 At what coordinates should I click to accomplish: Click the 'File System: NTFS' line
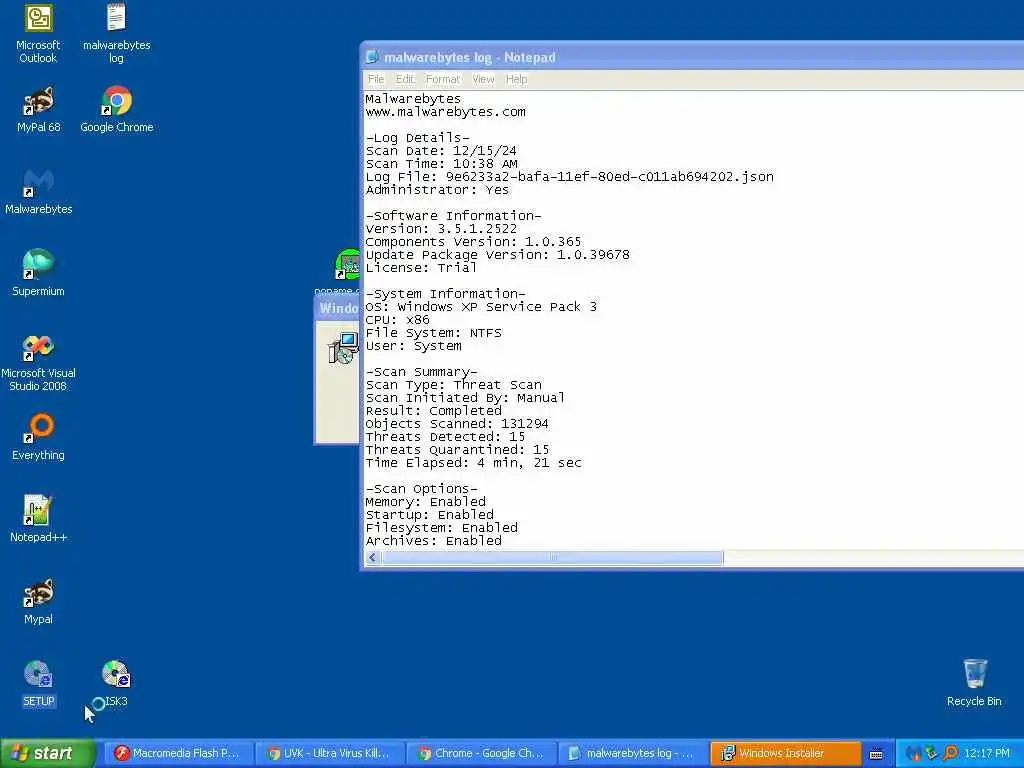434,333
